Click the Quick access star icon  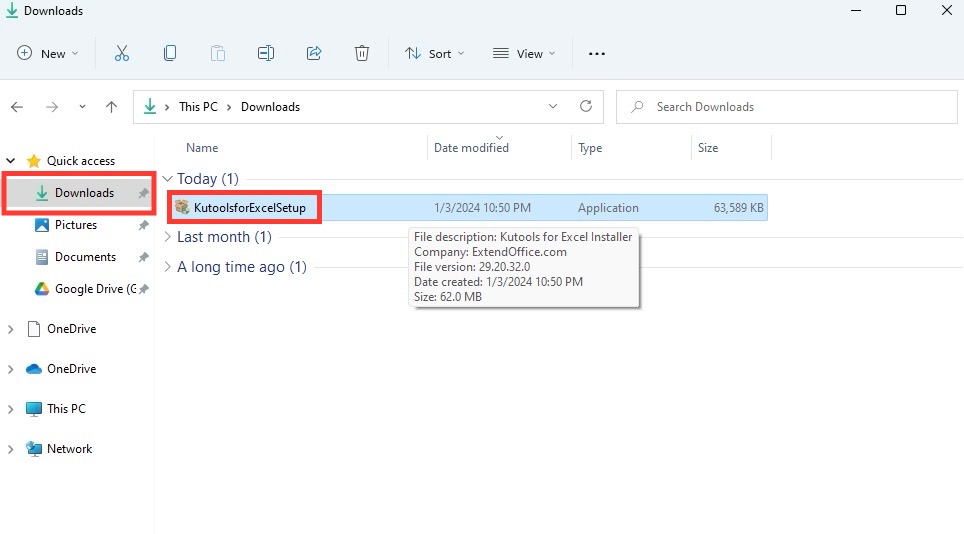click(34, 161)
